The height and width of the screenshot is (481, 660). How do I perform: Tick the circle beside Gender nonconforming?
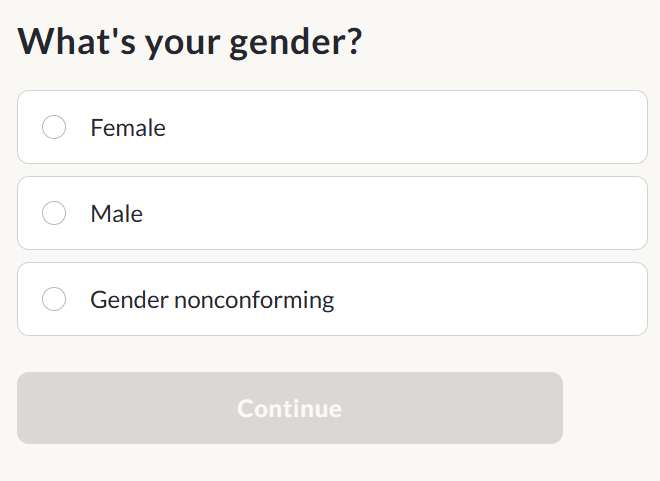(x=54, y=299)
